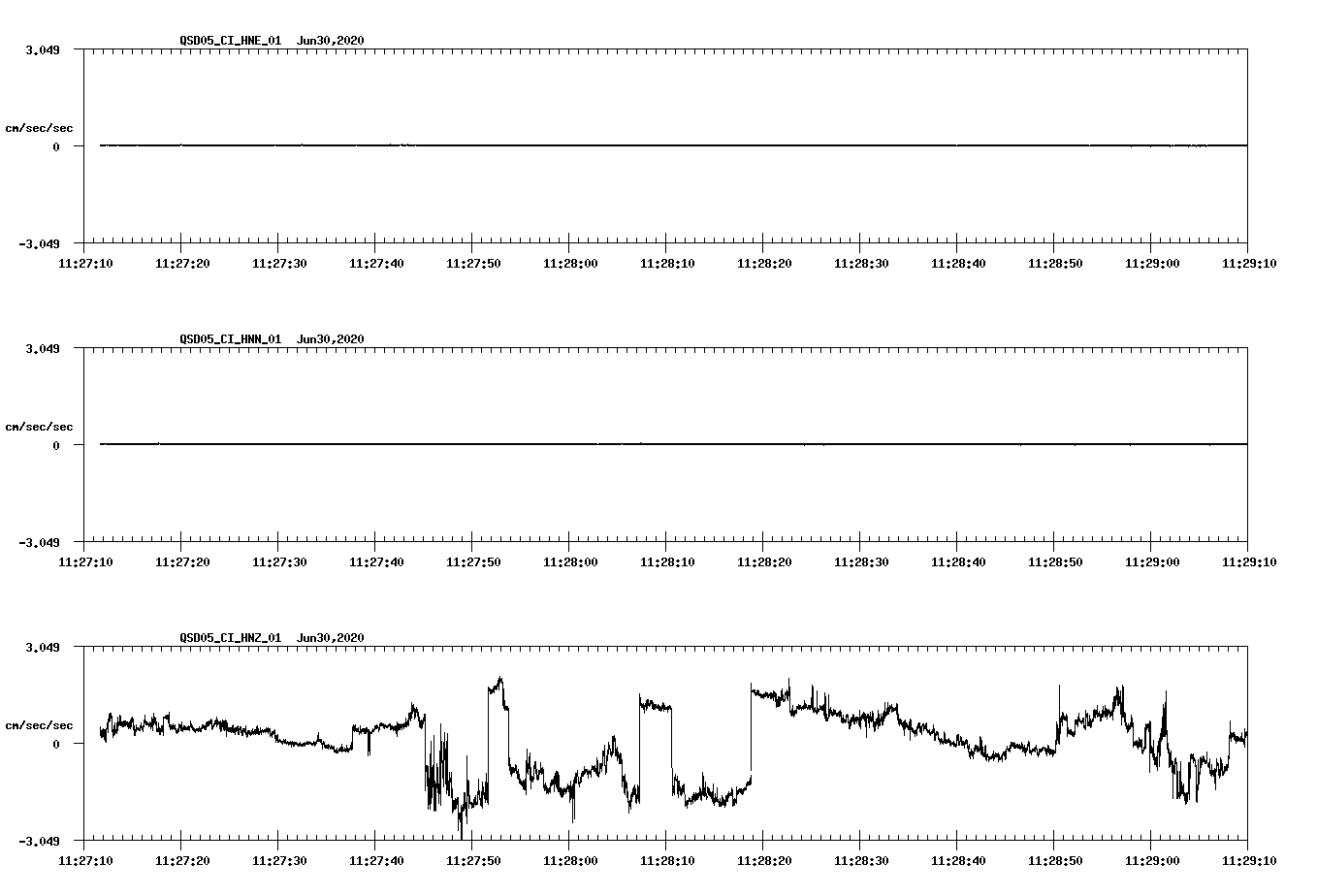Click the 11:28:50 time label under HNZ plot
1317x896 pixels.
coord(1055,860)
